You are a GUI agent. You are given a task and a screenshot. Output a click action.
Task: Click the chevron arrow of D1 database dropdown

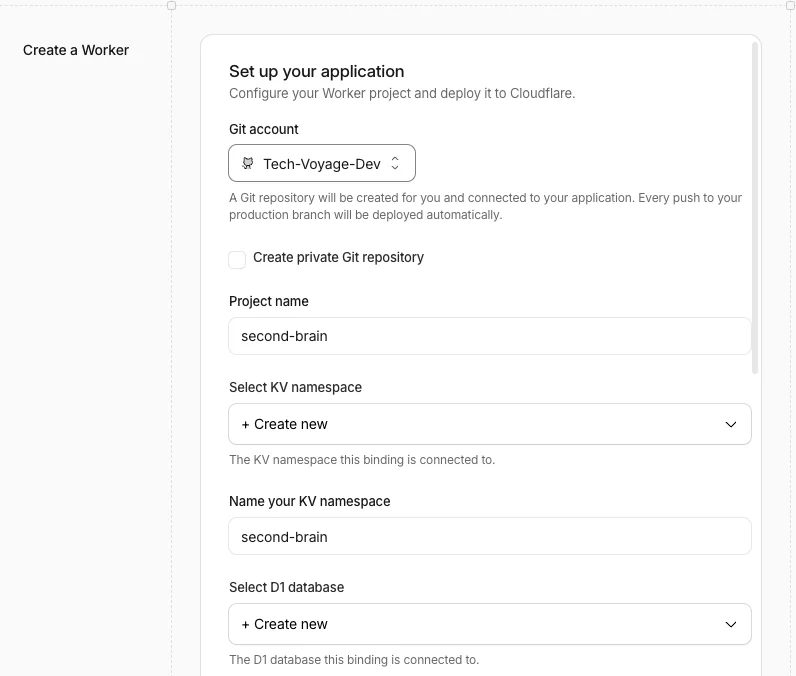click(x=731, y=624)
